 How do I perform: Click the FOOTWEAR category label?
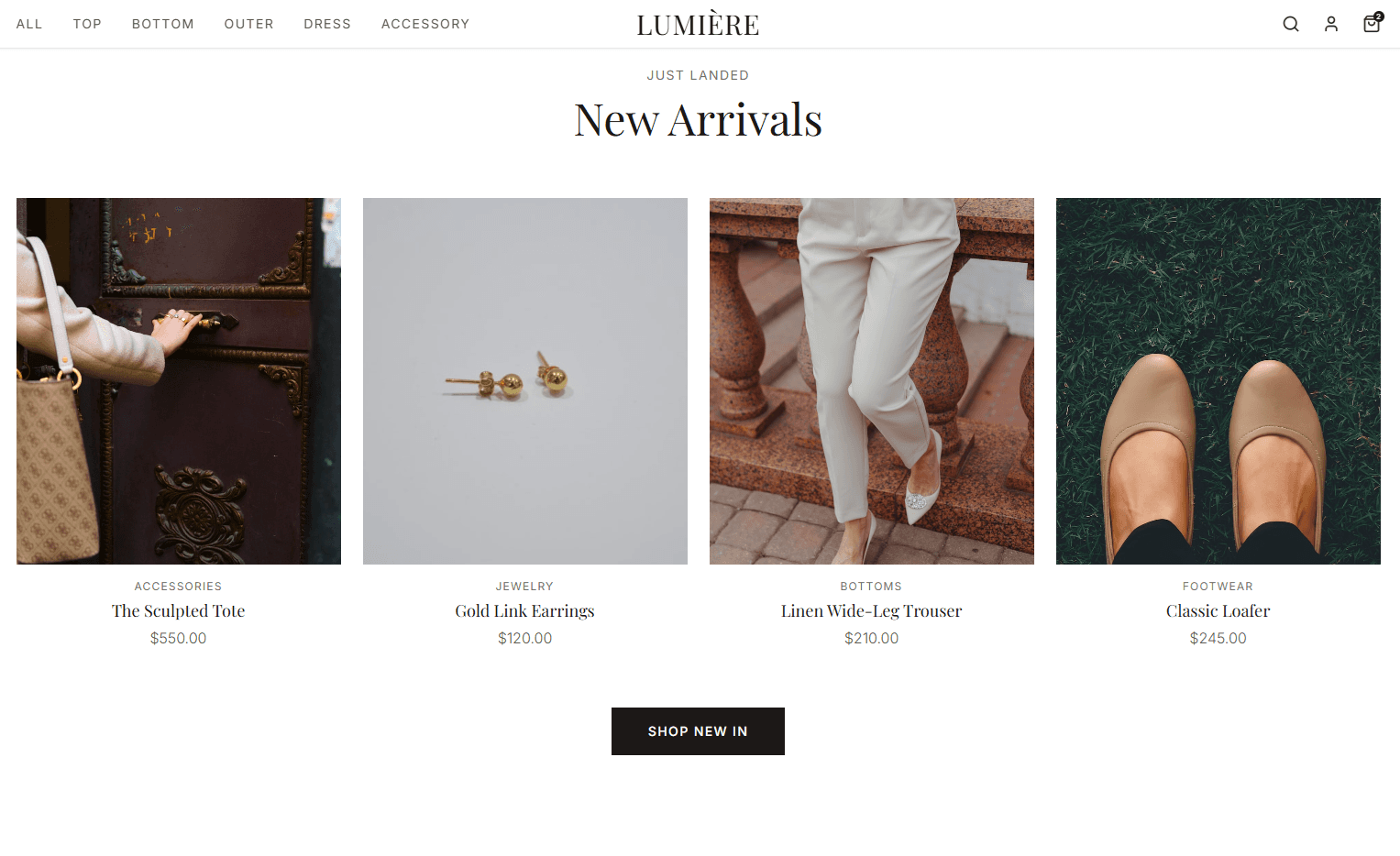coord(1218,587)
